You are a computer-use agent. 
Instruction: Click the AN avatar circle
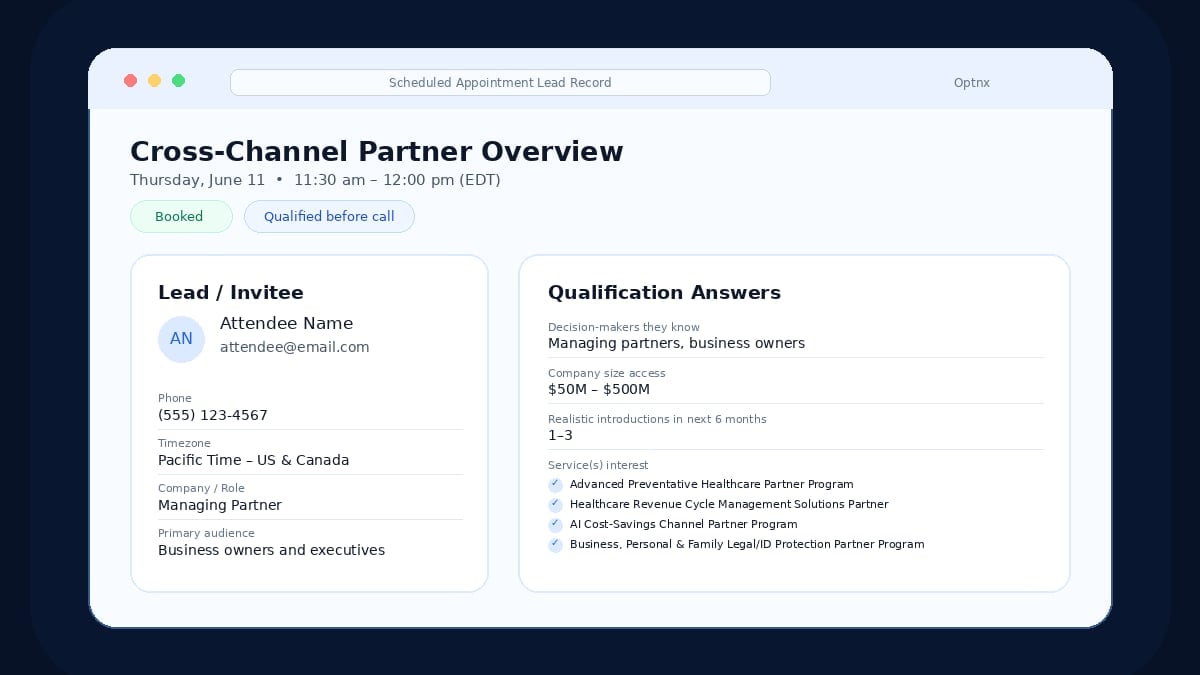[181, 339]
